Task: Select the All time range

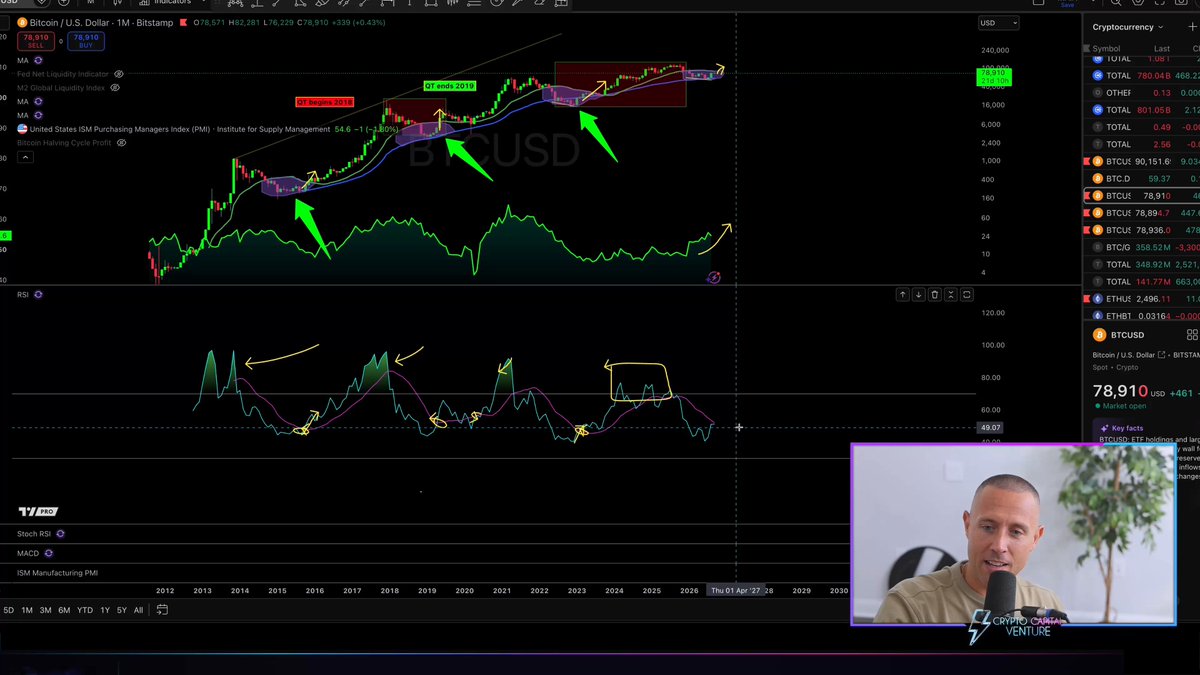Action: tap(138, 610)
